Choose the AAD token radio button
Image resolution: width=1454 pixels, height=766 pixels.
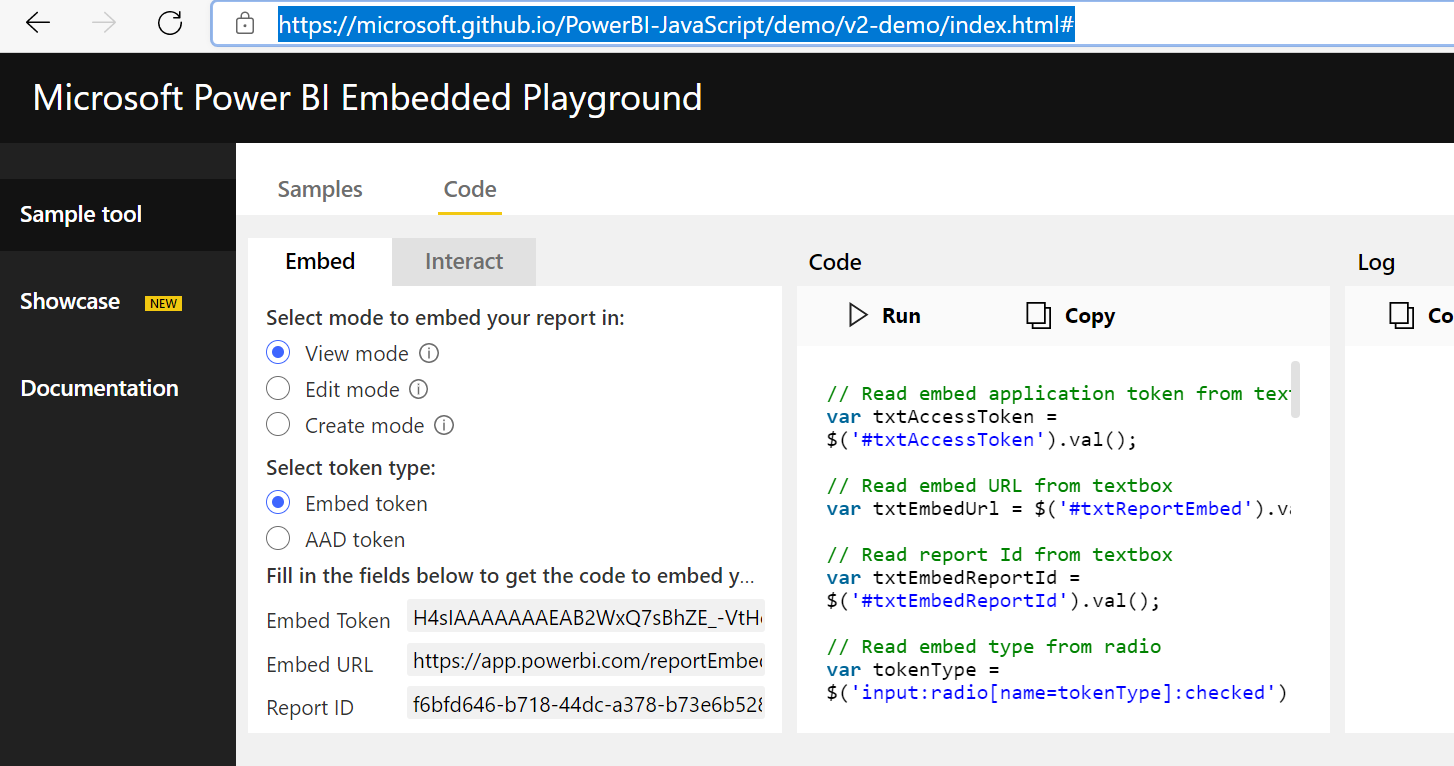click(278, 538)
